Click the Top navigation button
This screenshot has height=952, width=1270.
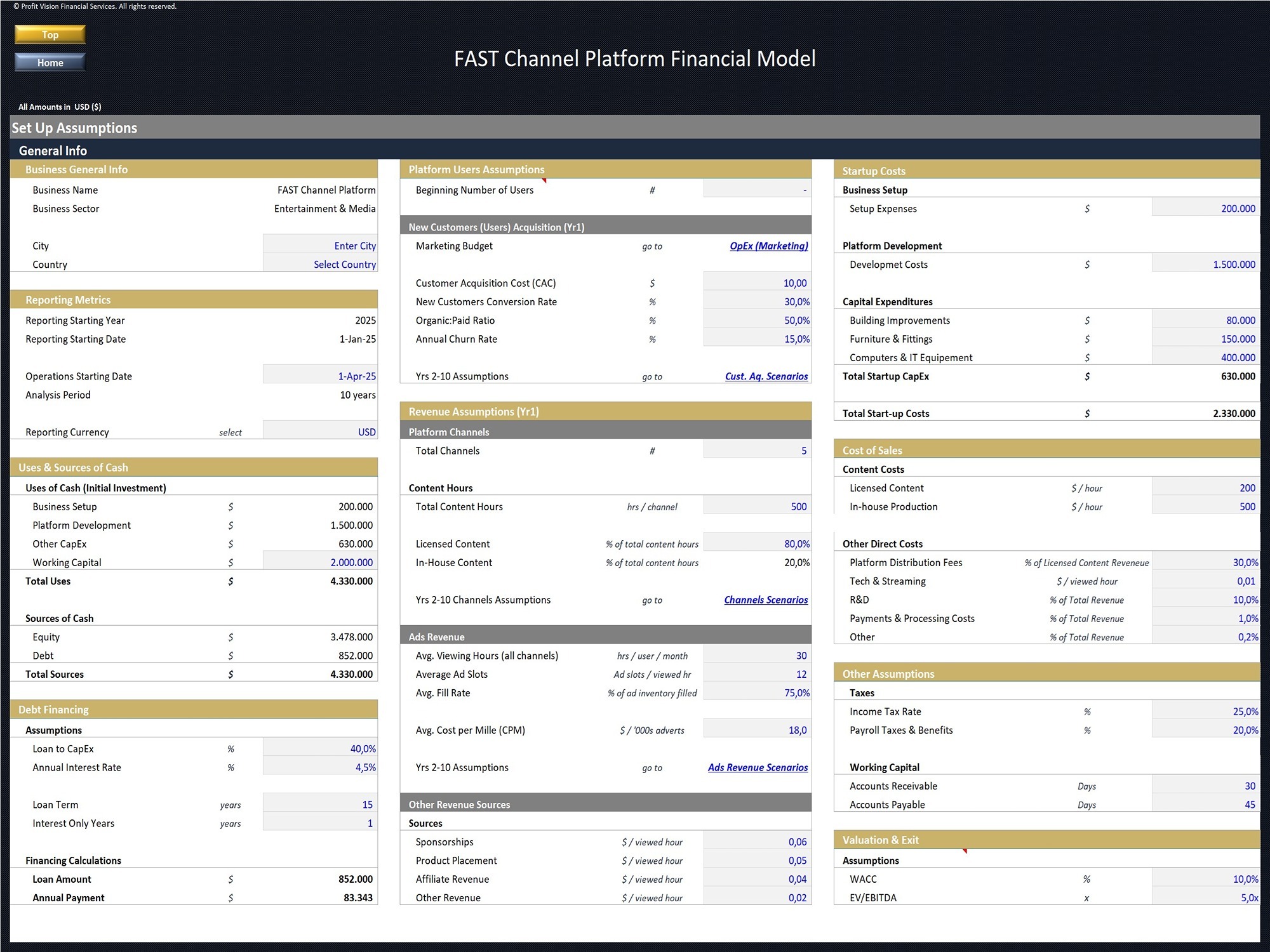(50, 34)
